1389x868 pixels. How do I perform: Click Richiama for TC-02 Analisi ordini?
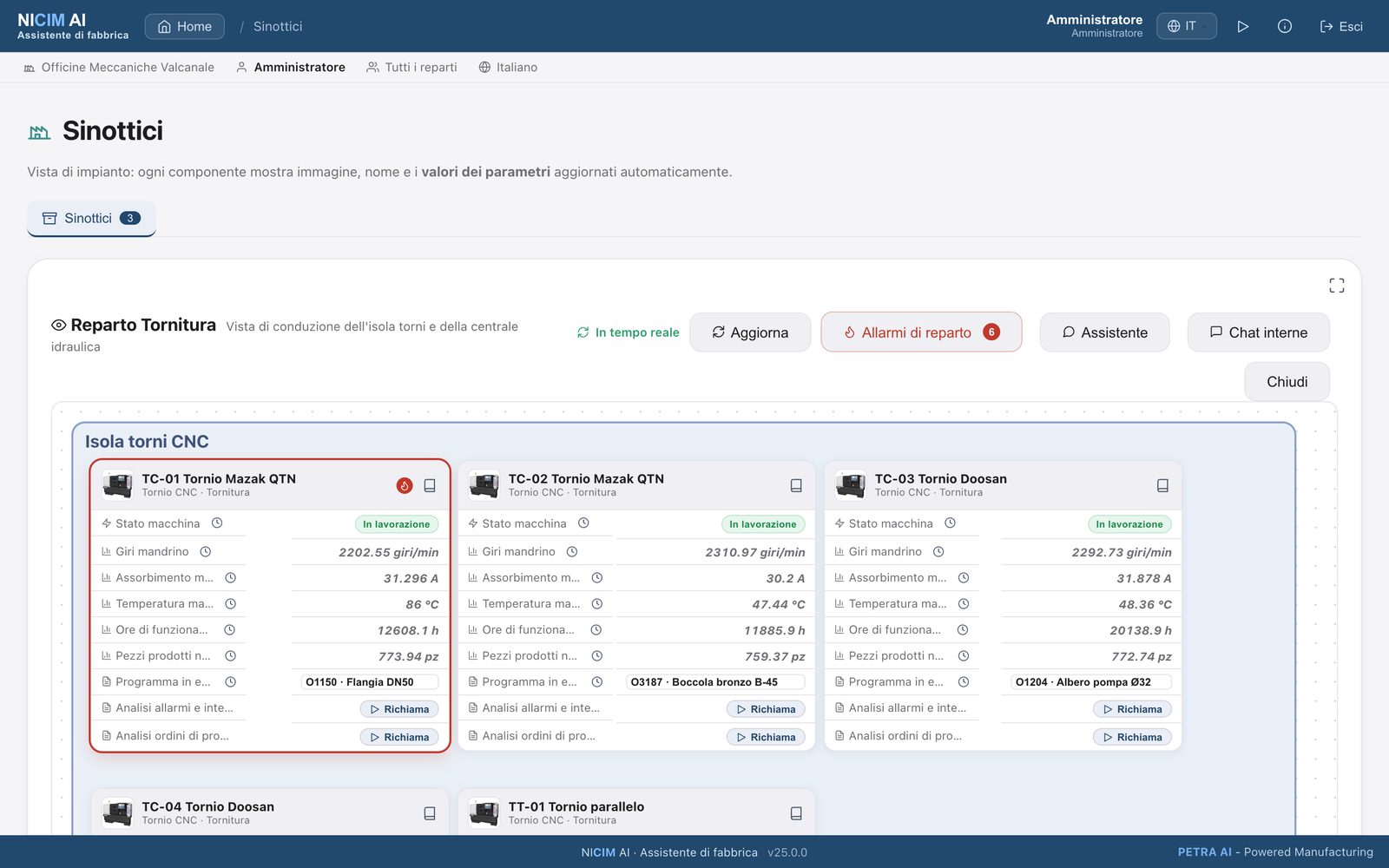point(766,737)
